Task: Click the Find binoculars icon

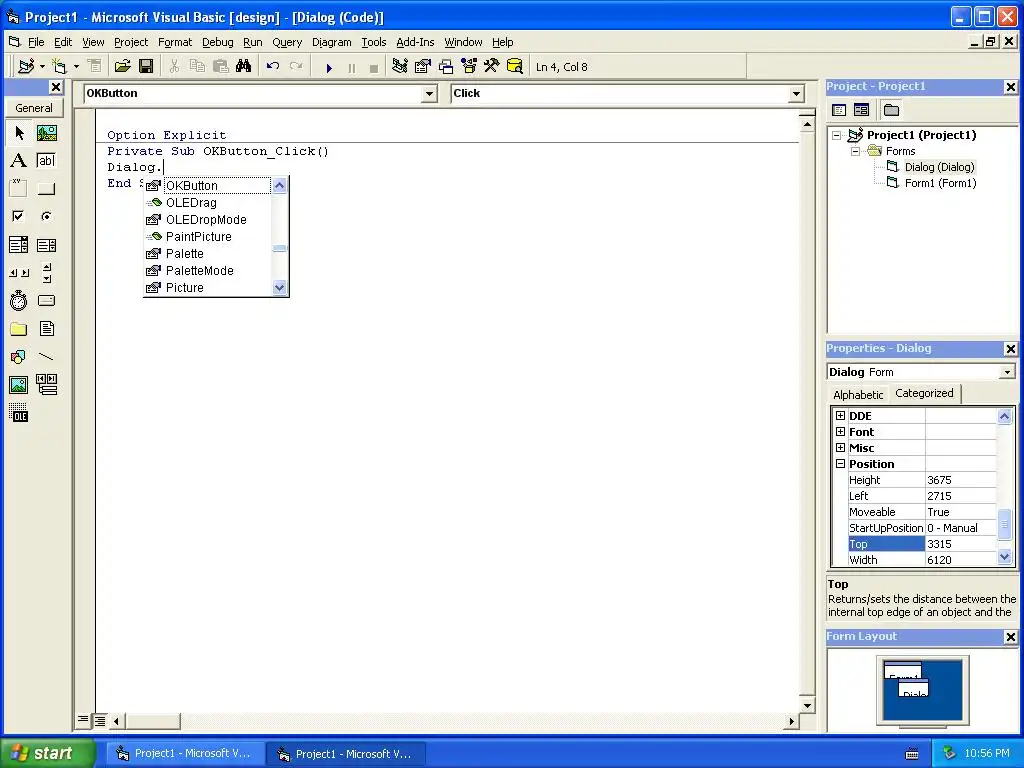Action: point(244,66)
